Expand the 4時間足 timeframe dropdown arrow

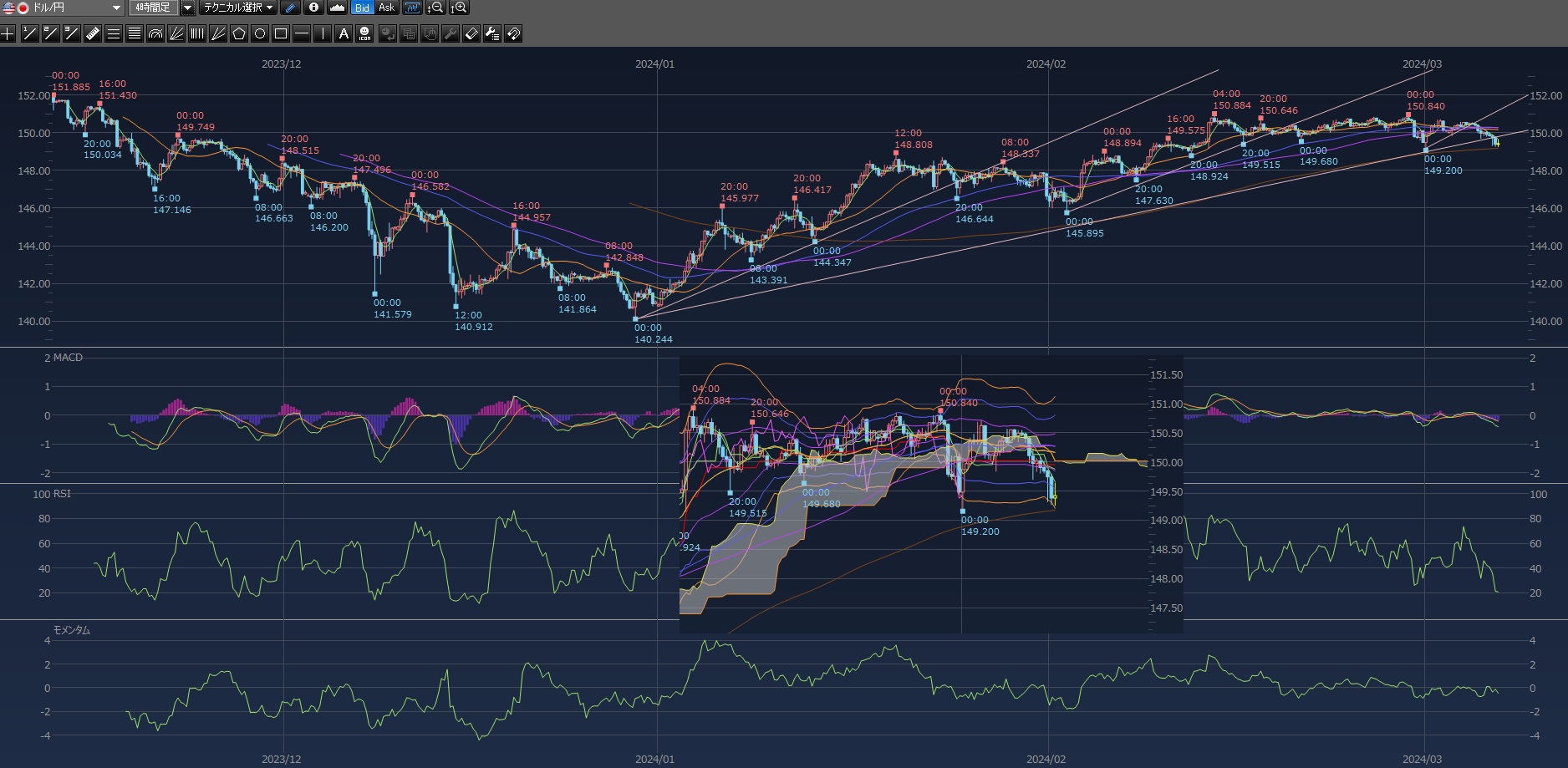click(x=187, y=8)
